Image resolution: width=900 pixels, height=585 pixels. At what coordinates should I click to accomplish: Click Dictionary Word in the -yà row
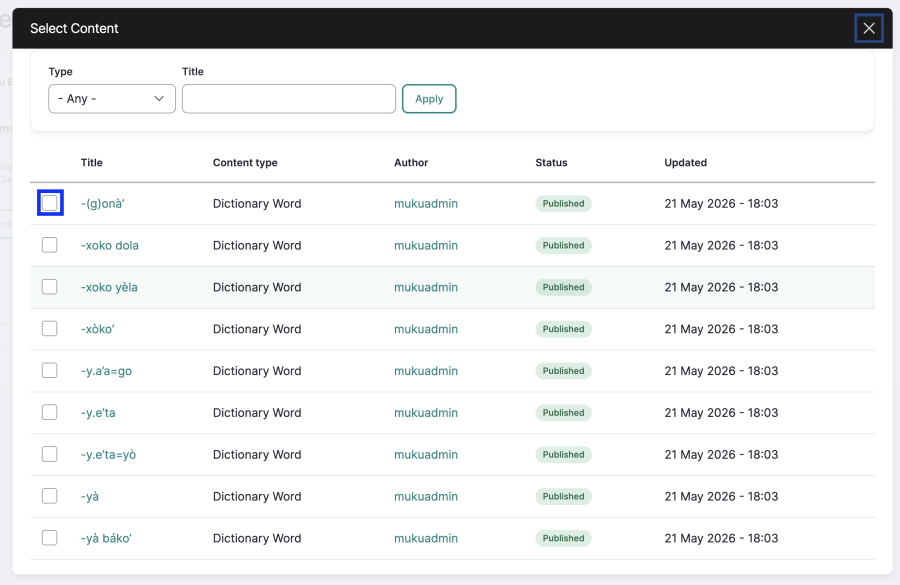coord(257,497)
